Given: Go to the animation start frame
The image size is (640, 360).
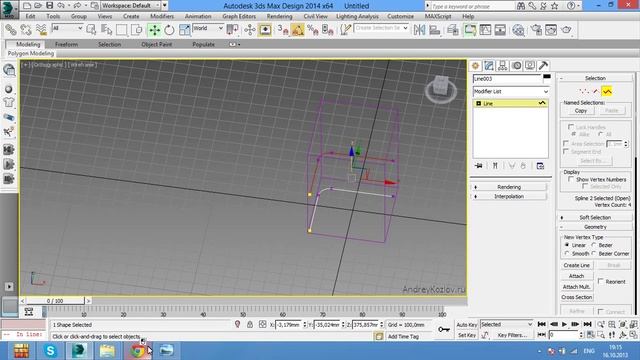Looking at the screenshot, I should (542, 324).
